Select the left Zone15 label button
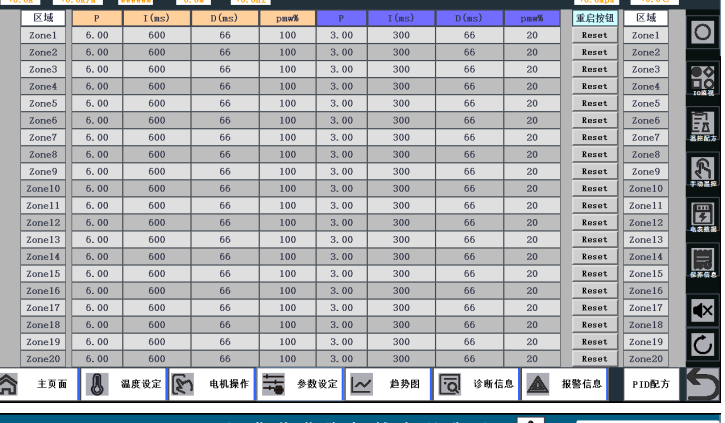 click(43, 273)
